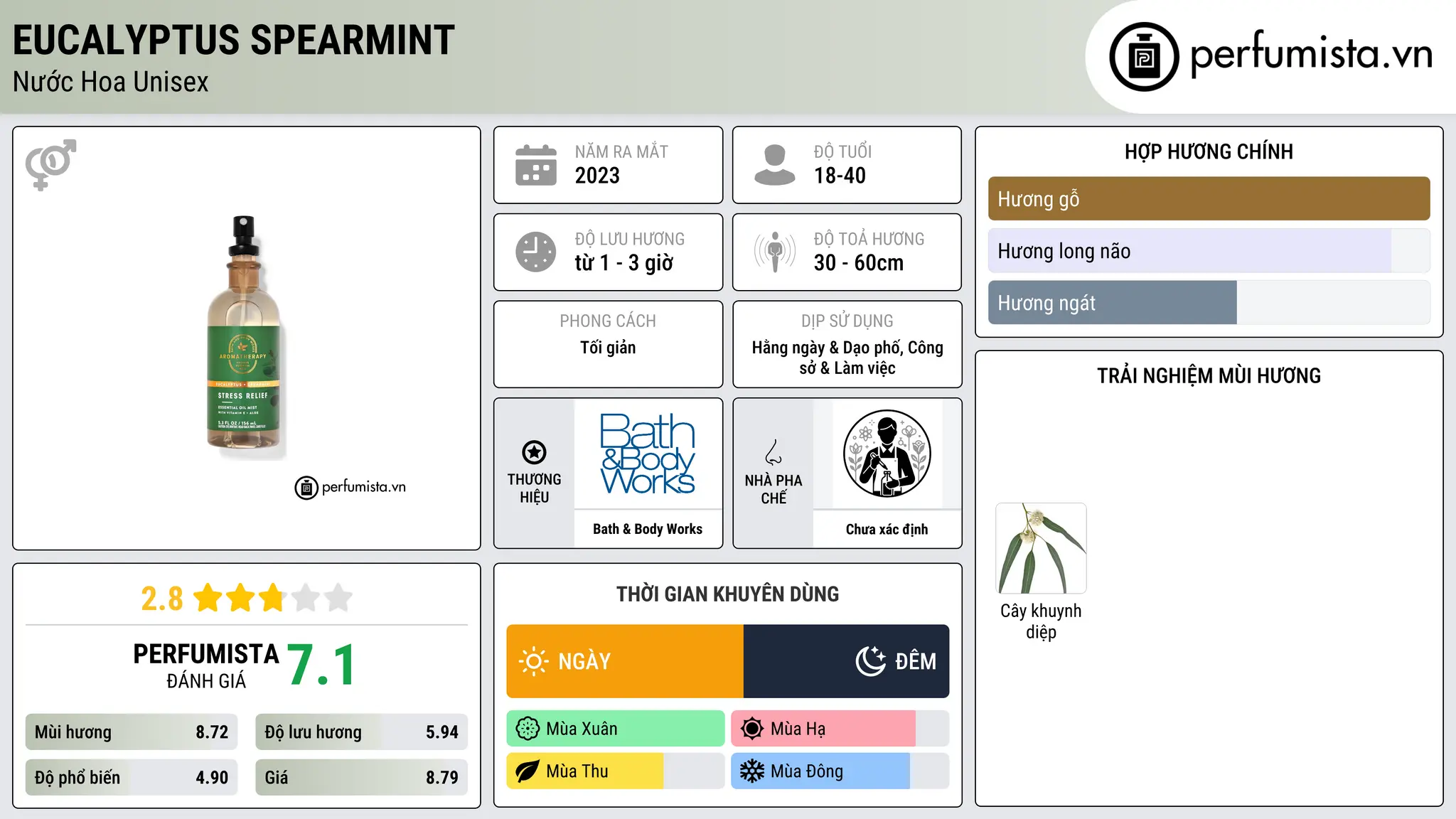Click the sun icon for Mùa Hạ

coord(752,729)
